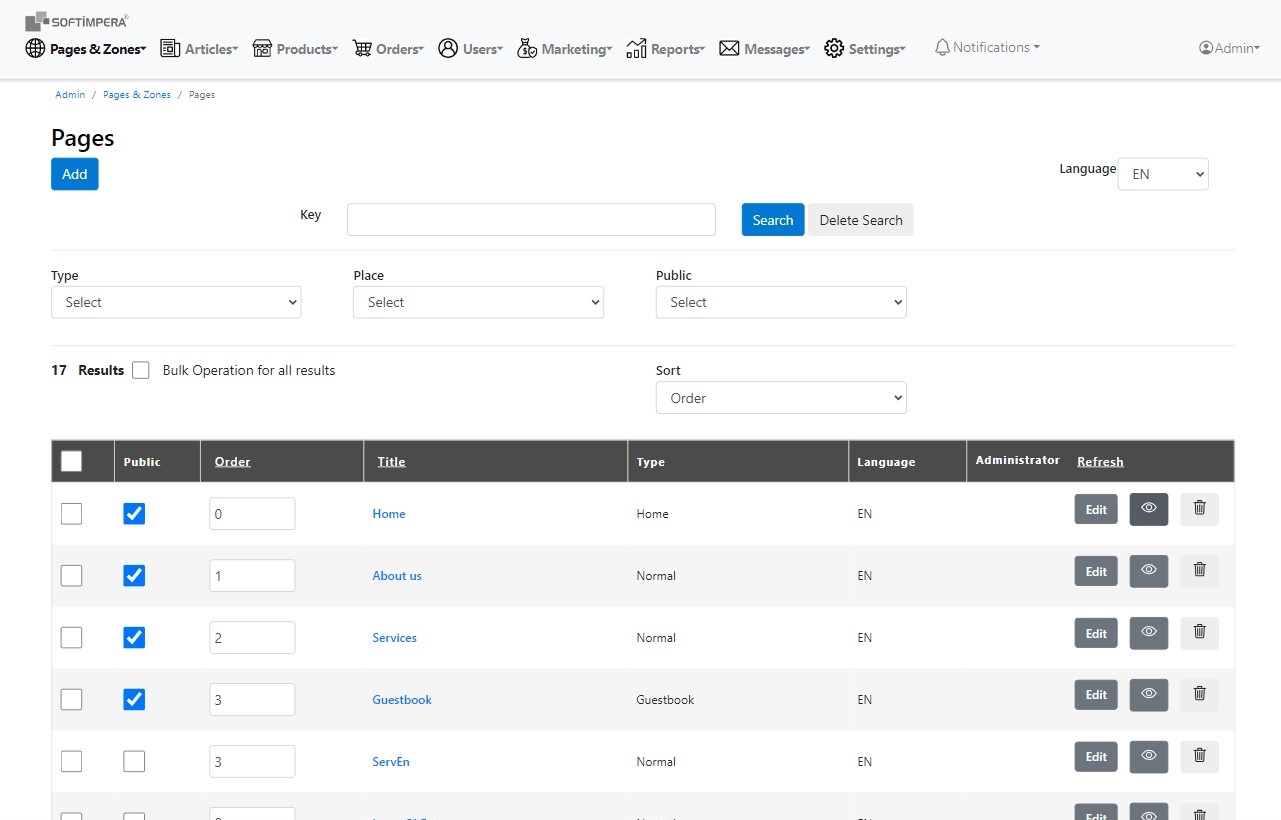Preview the Guestbook page with eye icon
This screenshot has width=1281, height=820.
click(x=1149, y=695)
